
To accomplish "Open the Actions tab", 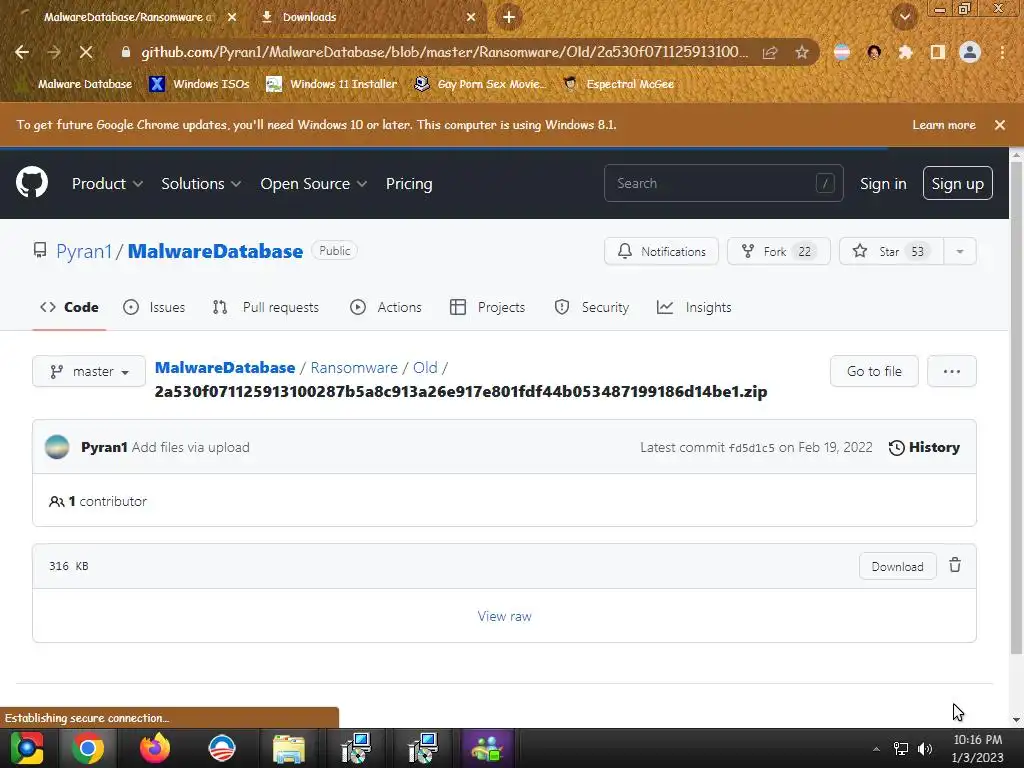I will (386, 307).
